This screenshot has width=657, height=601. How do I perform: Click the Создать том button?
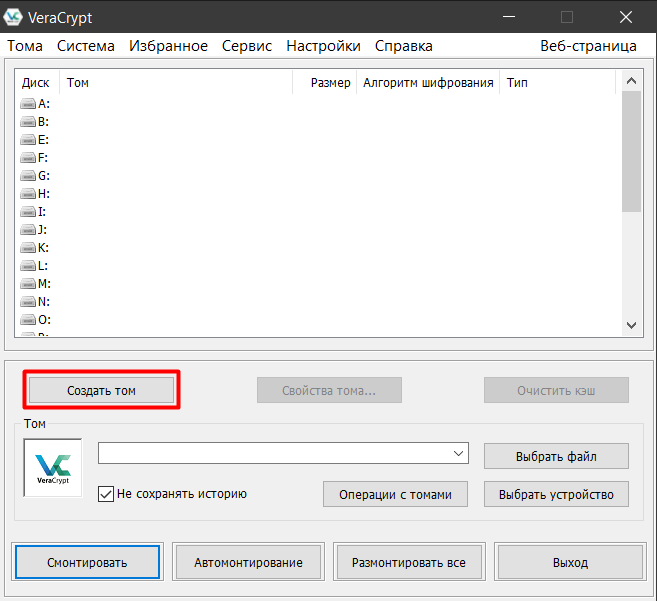click(x=101, y=390)
